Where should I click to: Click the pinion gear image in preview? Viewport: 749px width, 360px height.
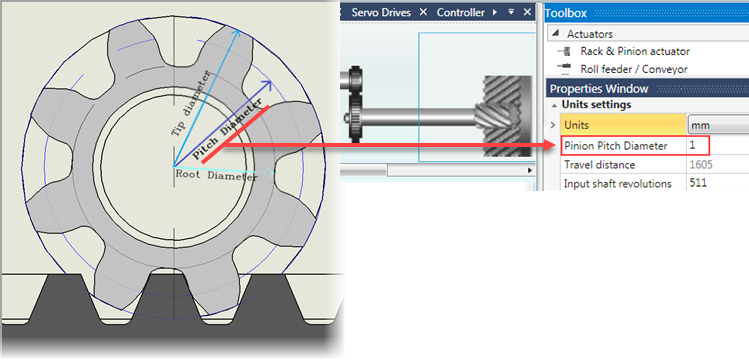(502, 116)
